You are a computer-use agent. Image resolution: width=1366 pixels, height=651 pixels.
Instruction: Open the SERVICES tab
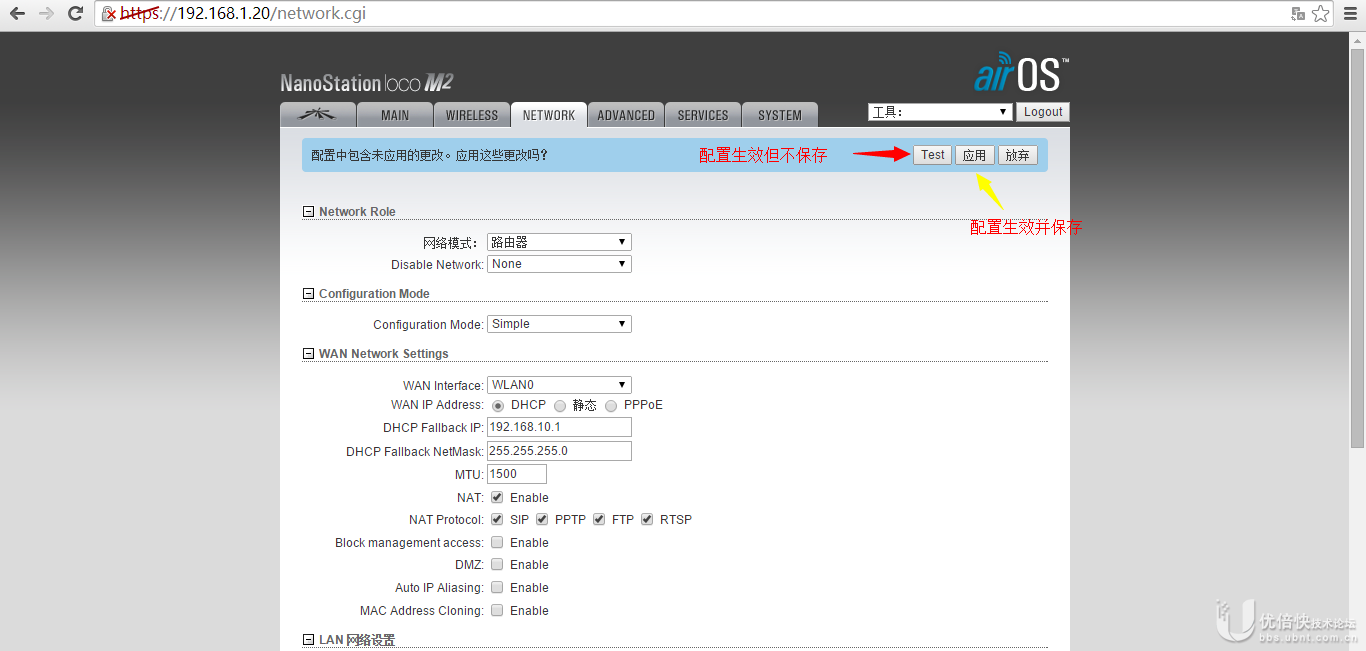tap(703, 114)
